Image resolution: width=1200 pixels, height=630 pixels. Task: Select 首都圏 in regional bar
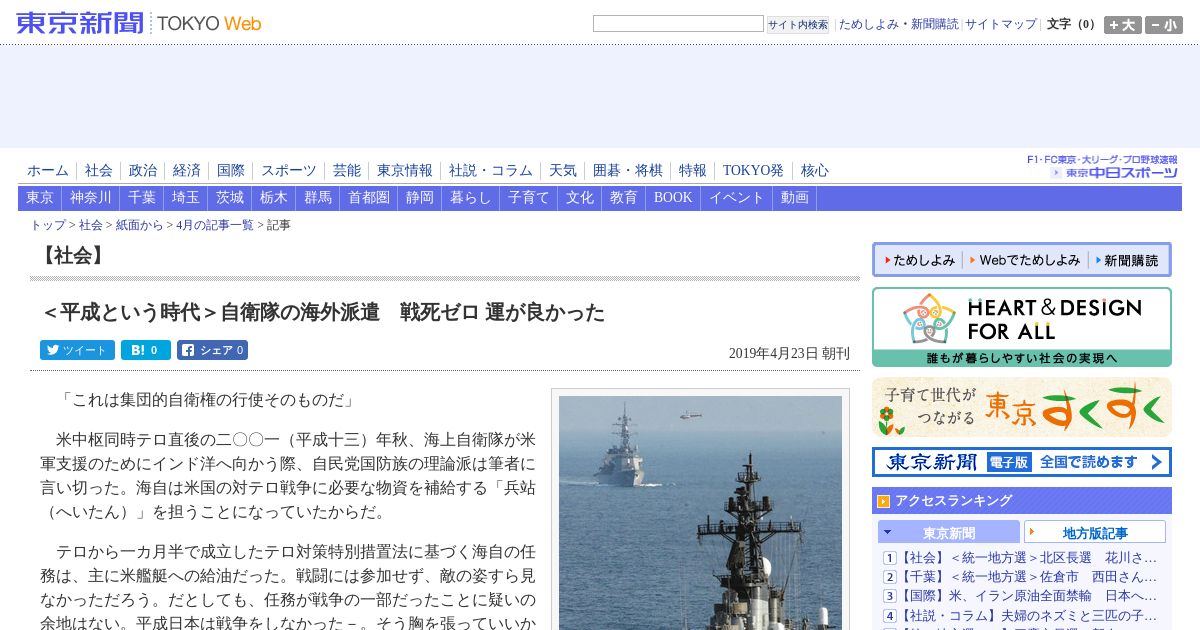click(369, 198)
